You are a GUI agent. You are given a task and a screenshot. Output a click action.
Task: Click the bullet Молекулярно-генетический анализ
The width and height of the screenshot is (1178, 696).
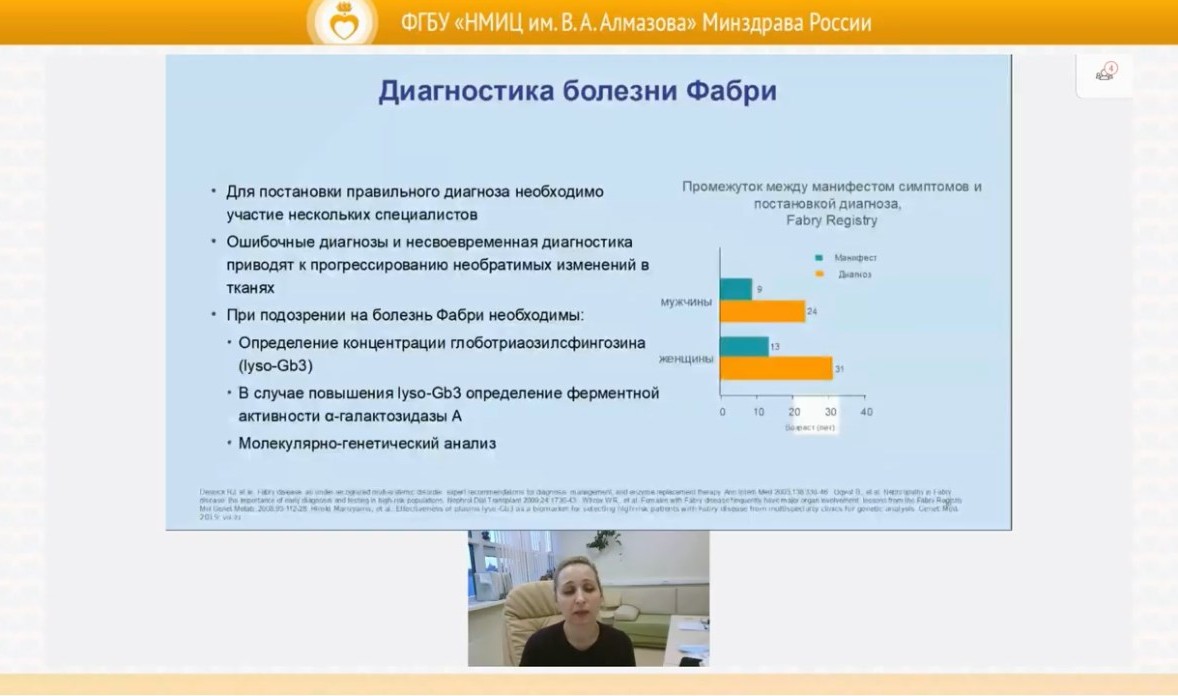[x=366, y=443]
